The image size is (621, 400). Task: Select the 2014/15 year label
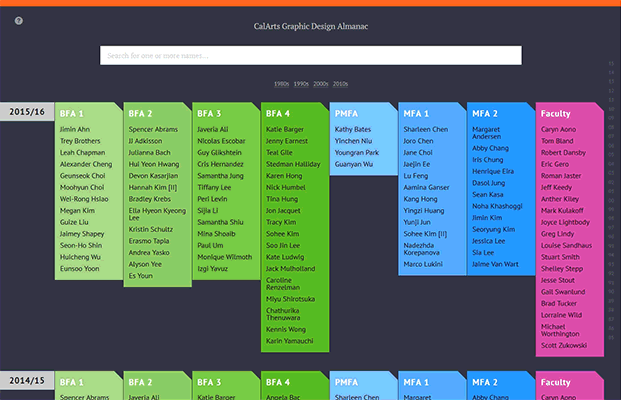click(26, 380)
